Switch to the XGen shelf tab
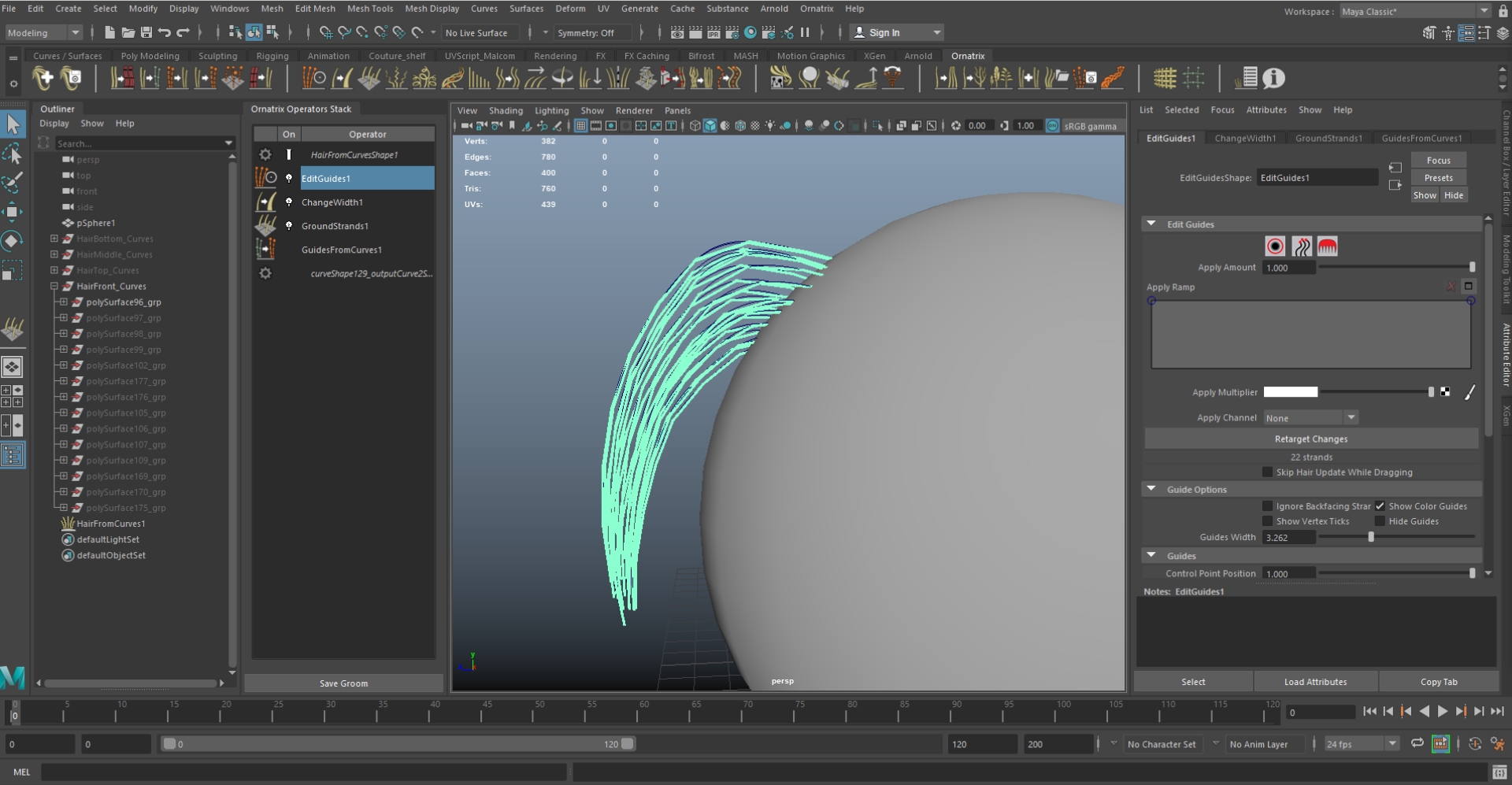Image resolution: width=1512 pixels, height=785 pixels. click(874, 56)
